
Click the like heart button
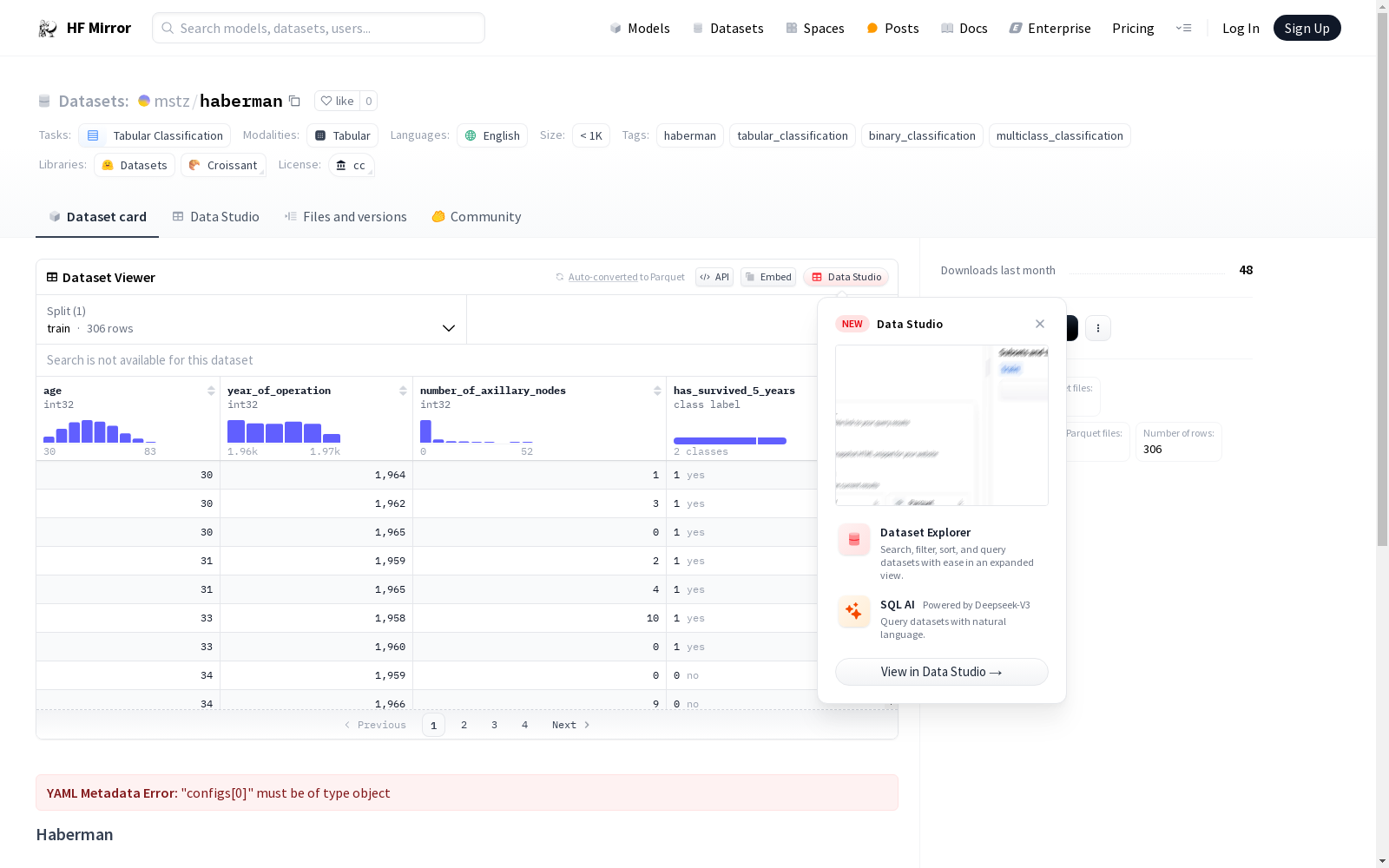(x=337, y=101)
